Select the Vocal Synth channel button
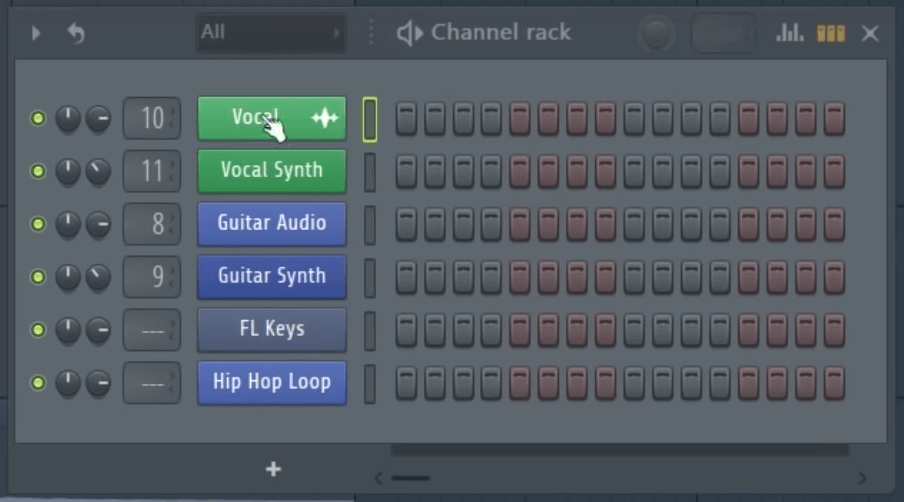The height and width of the screenshot is (502, 904). coord(272,171)
